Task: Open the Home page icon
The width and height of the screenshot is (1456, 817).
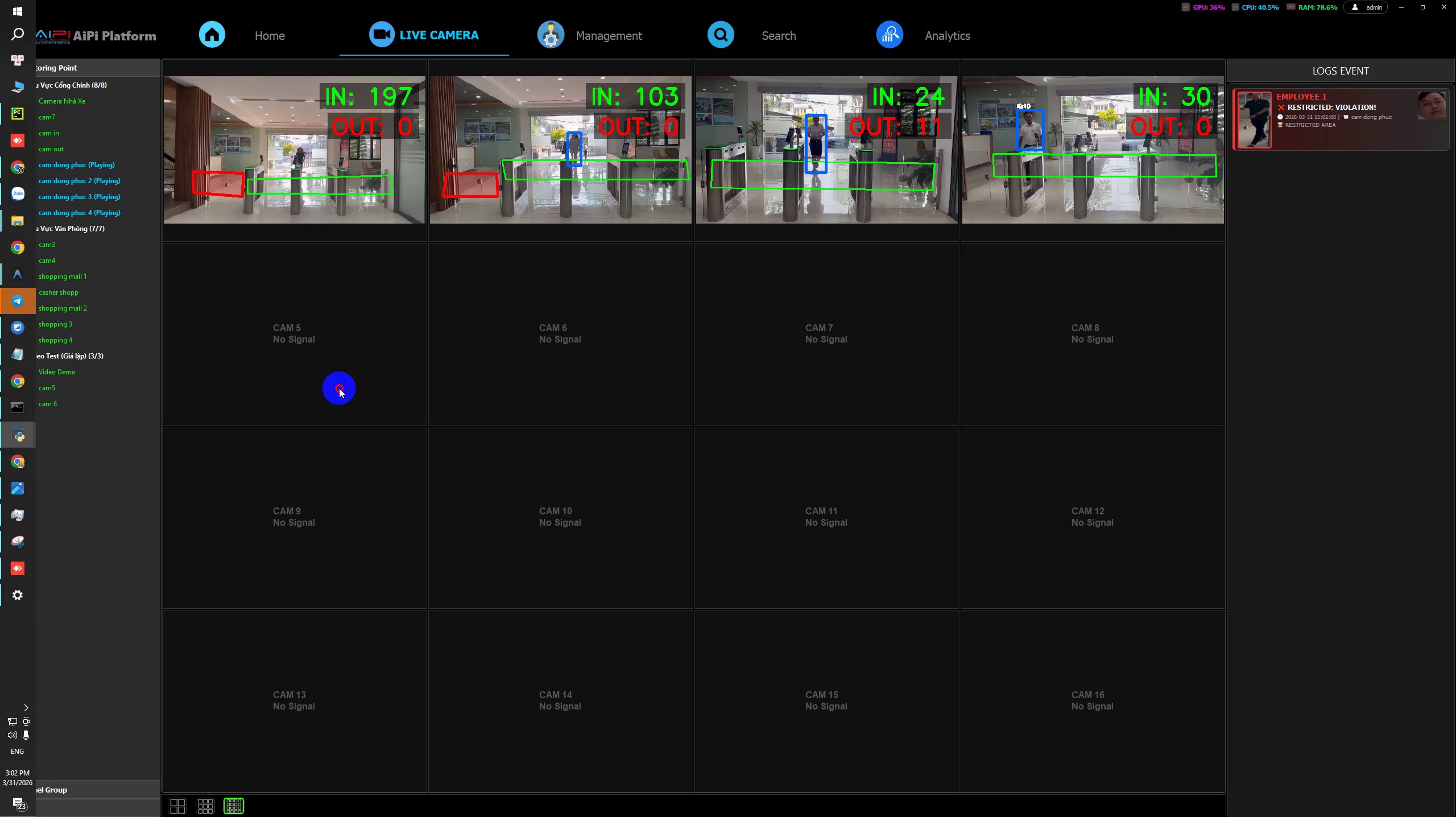Action: click(x=212, y=35)
